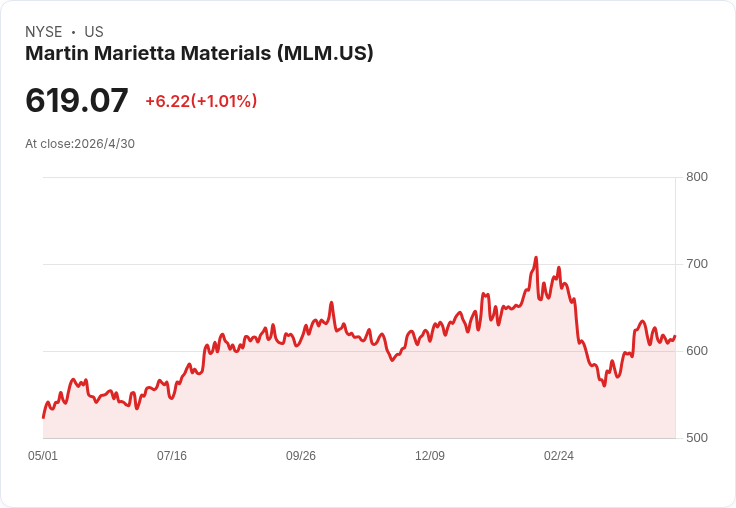
Task: Click the 02/24 date label
Action: coord(559,456)
